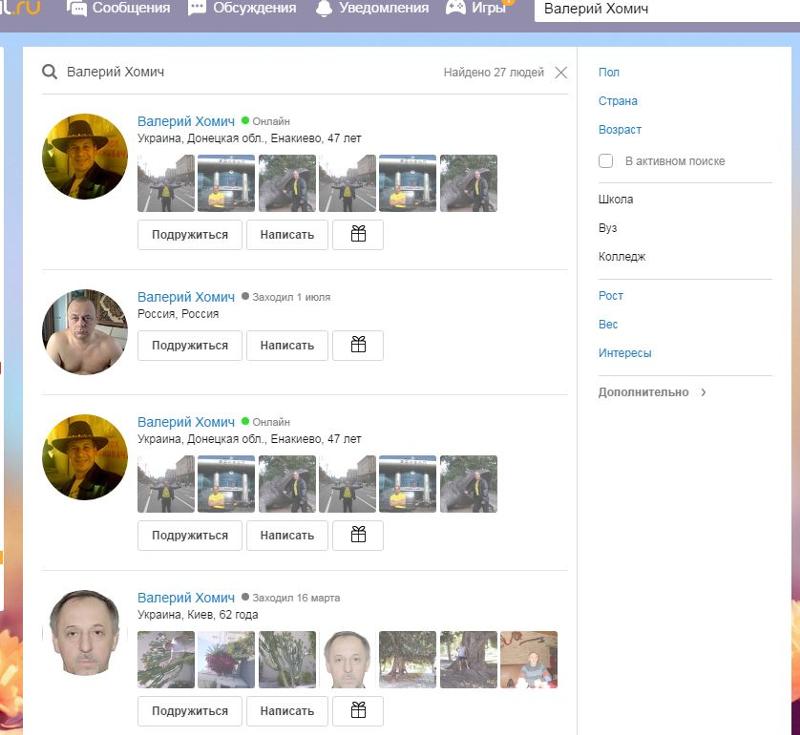The image size is (800, 735).
Task: Open the Возраст filter
Action: (x=620, y=130)
